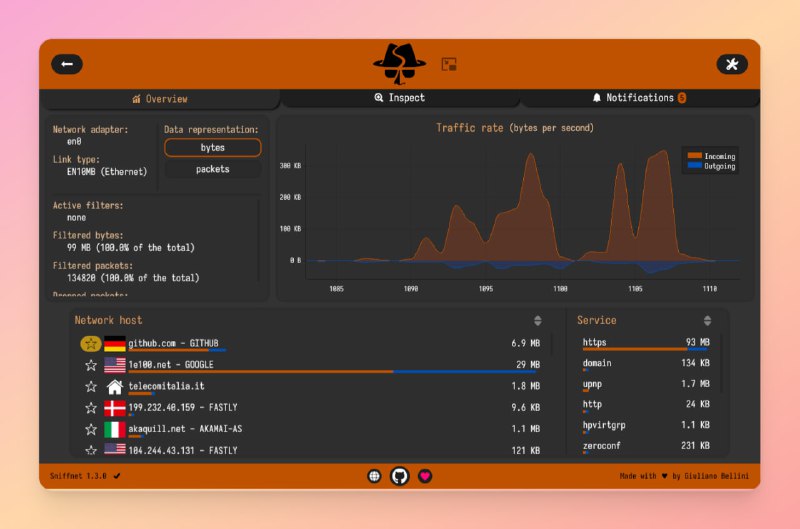Open the GitHub repository icon in footer
Viewport: 800px width, 529px height.
point(400,476)
